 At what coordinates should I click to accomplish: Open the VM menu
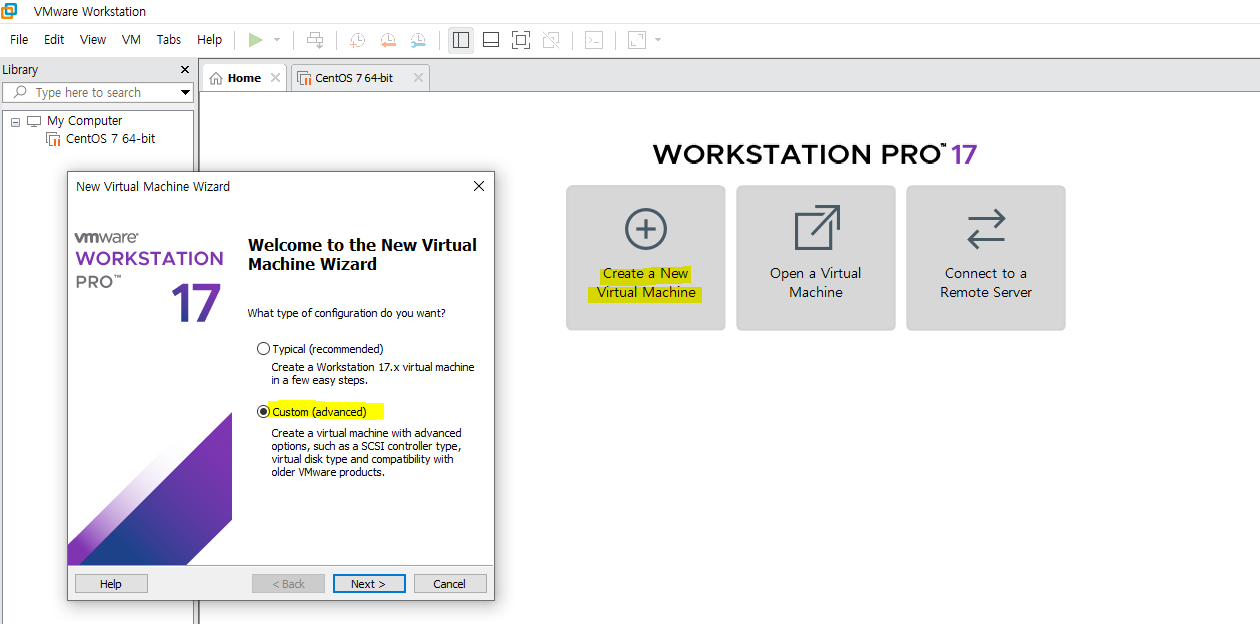[x=131, y=40]
